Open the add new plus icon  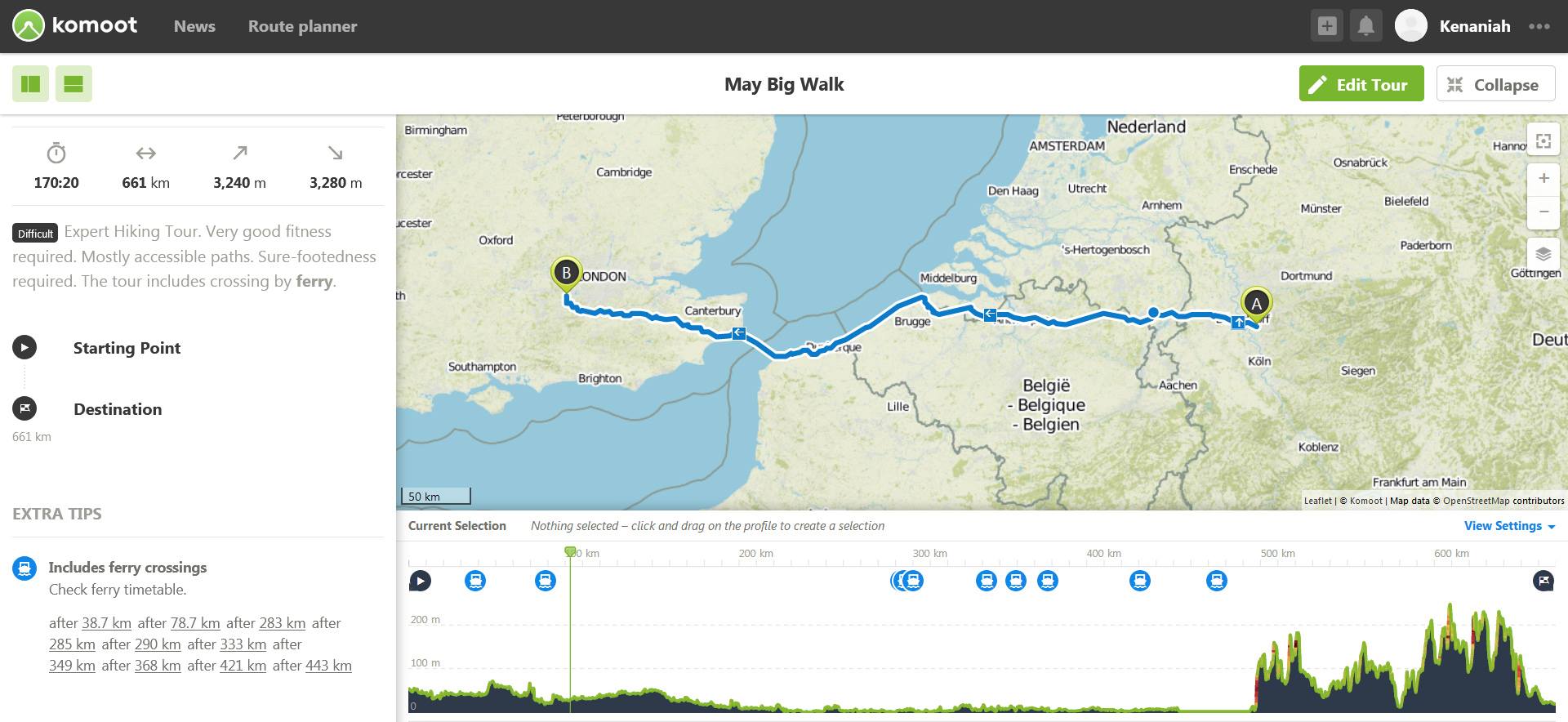pos(1327,26)
